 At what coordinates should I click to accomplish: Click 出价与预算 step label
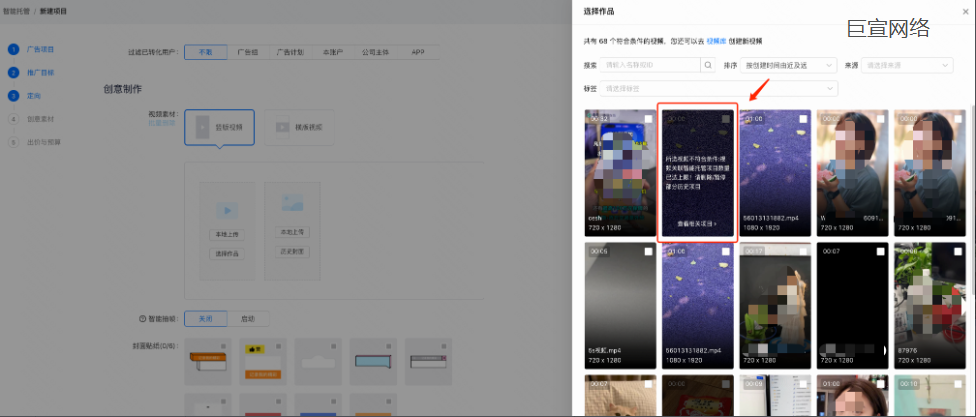pos(44,142)
